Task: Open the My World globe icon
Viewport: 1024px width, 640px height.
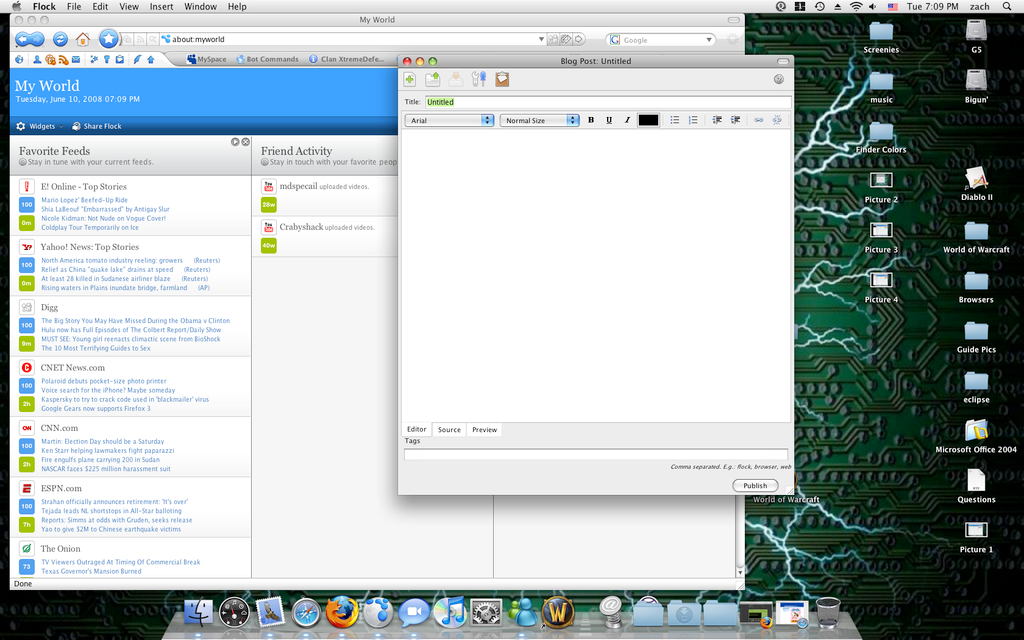Action: pyautogui.click(x=19, y=59)
